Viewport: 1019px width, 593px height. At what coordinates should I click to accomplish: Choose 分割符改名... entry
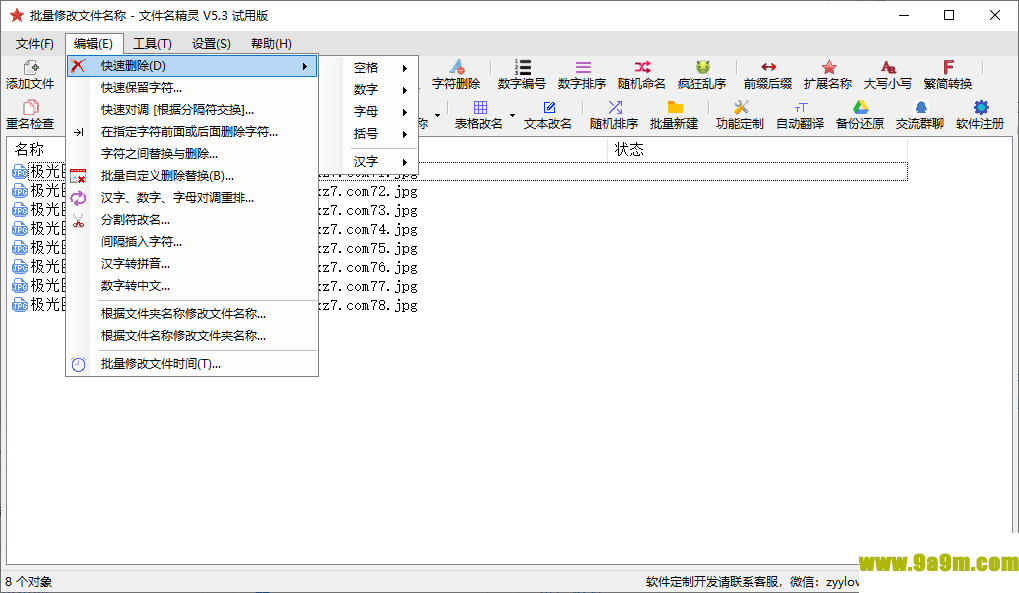(x=192, y=220)
